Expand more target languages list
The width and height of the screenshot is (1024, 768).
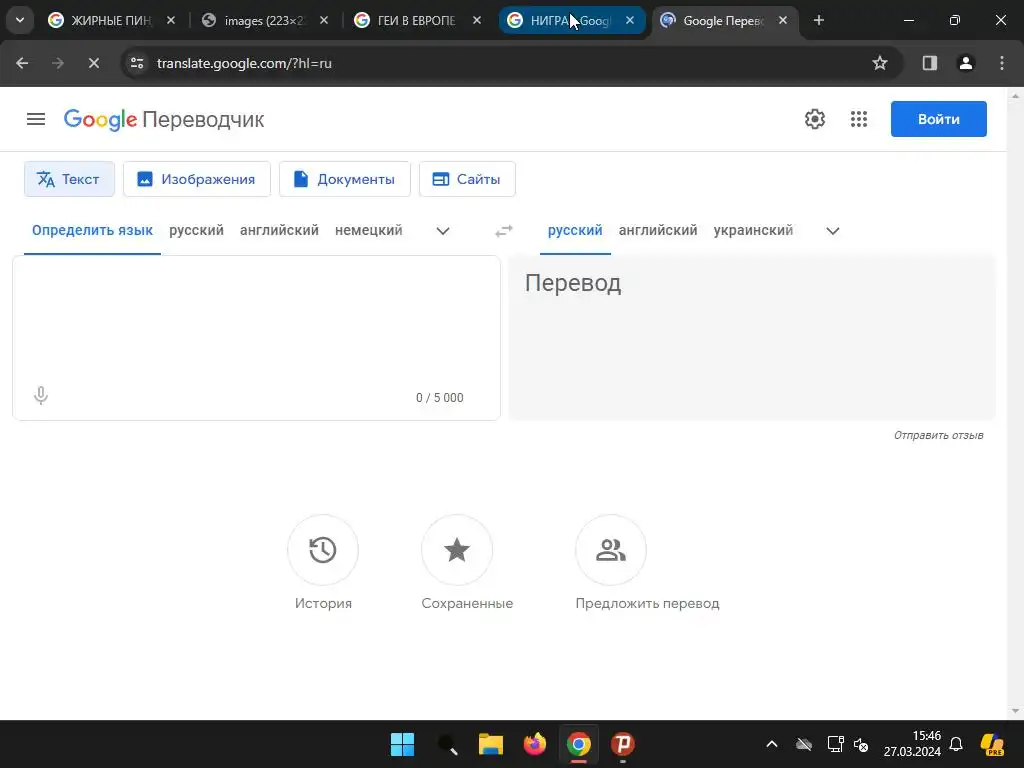tap(833, 231)
